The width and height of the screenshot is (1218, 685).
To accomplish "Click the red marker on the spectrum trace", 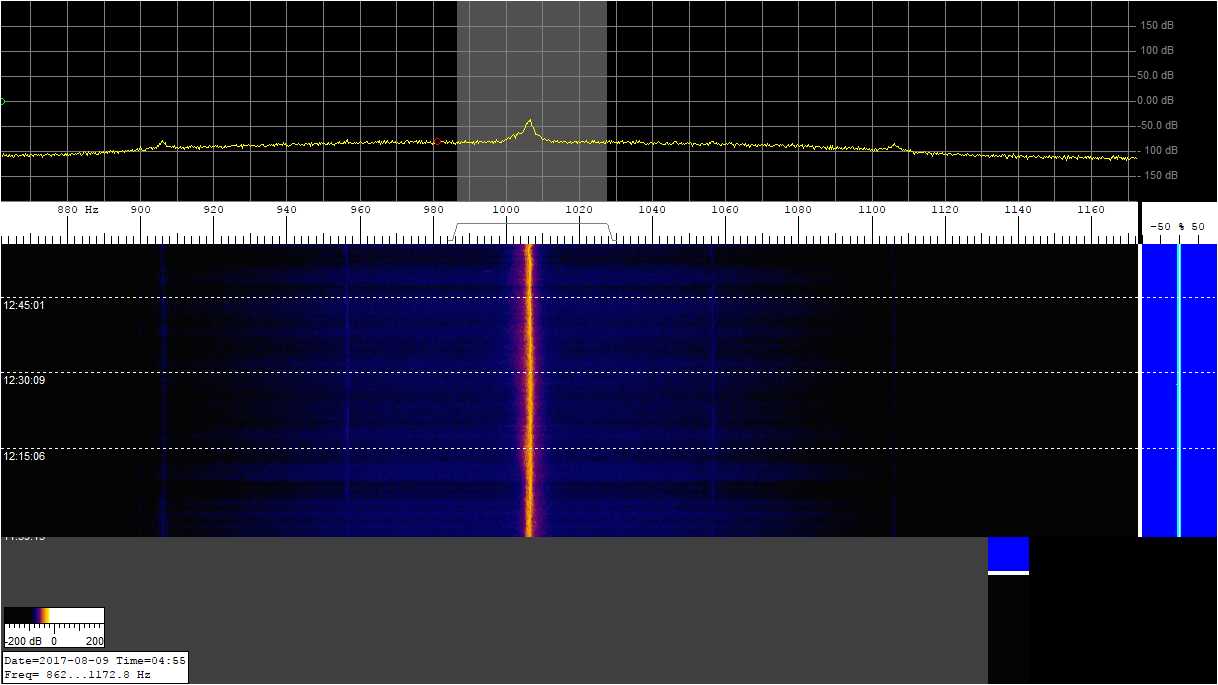I will [437, 141].
